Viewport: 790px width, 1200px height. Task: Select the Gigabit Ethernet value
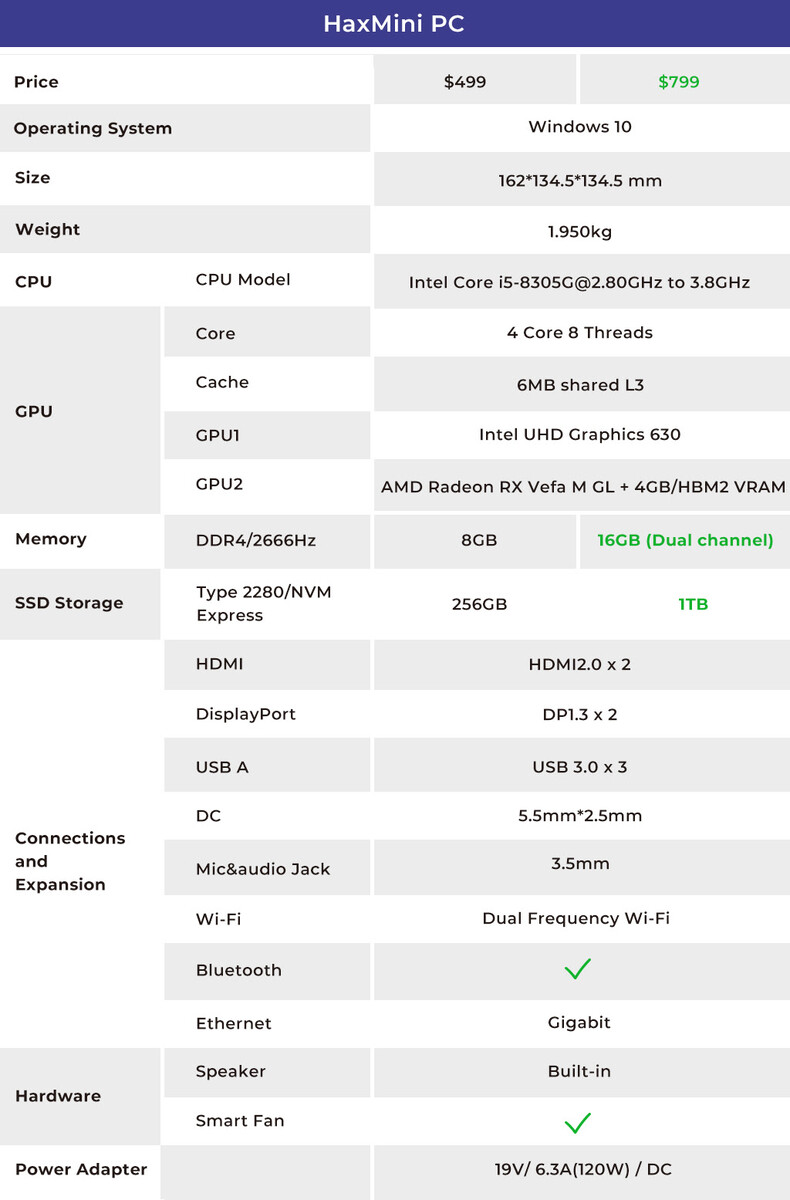pos(579,1022)
